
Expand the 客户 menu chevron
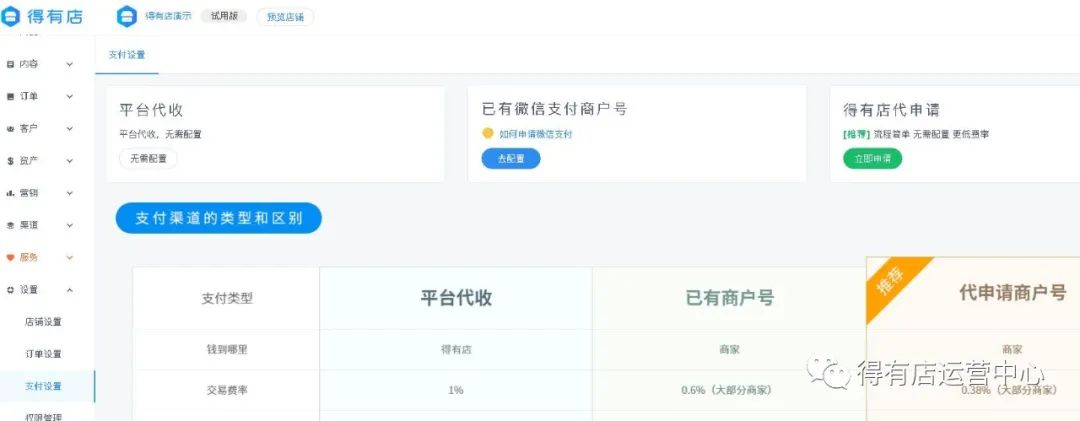[x=70, y=129]
